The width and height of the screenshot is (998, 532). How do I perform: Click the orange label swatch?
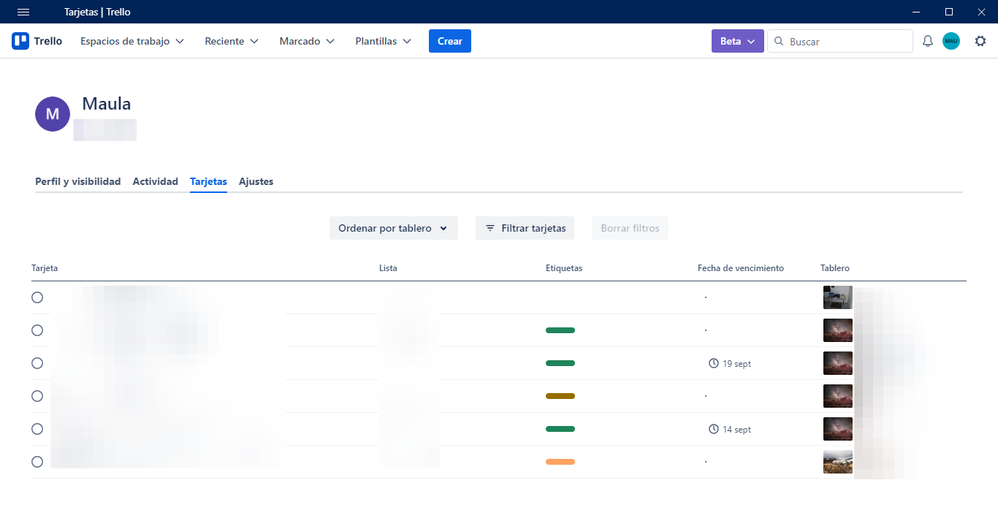560,462
